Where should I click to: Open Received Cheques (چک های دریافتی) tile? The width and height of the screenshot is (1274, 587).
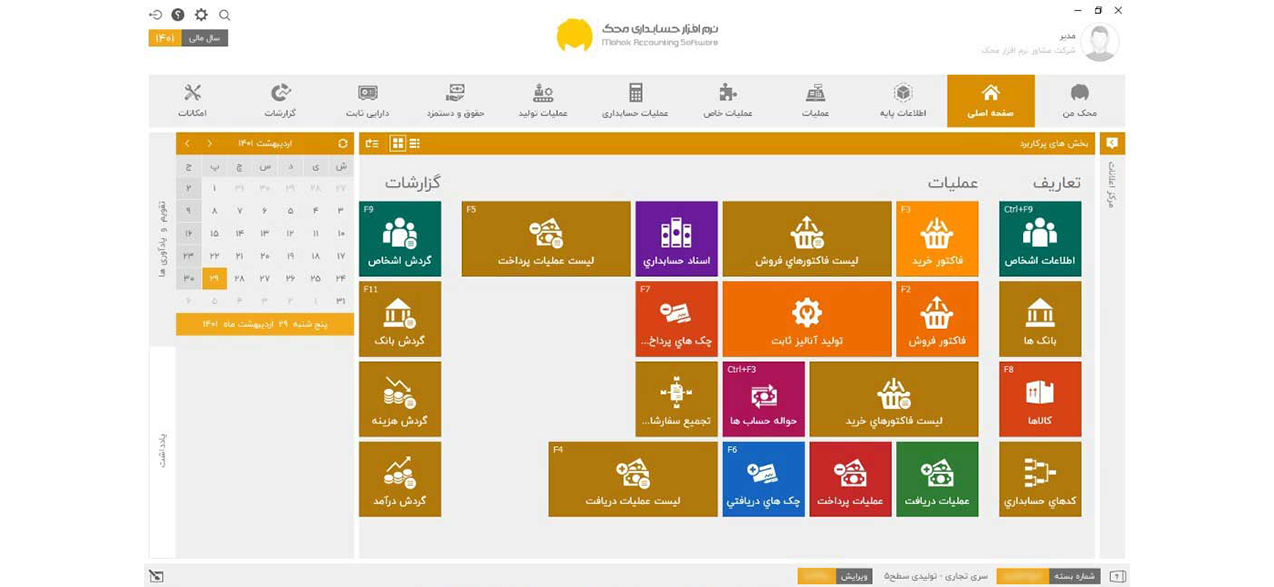[x=763, y=479]
